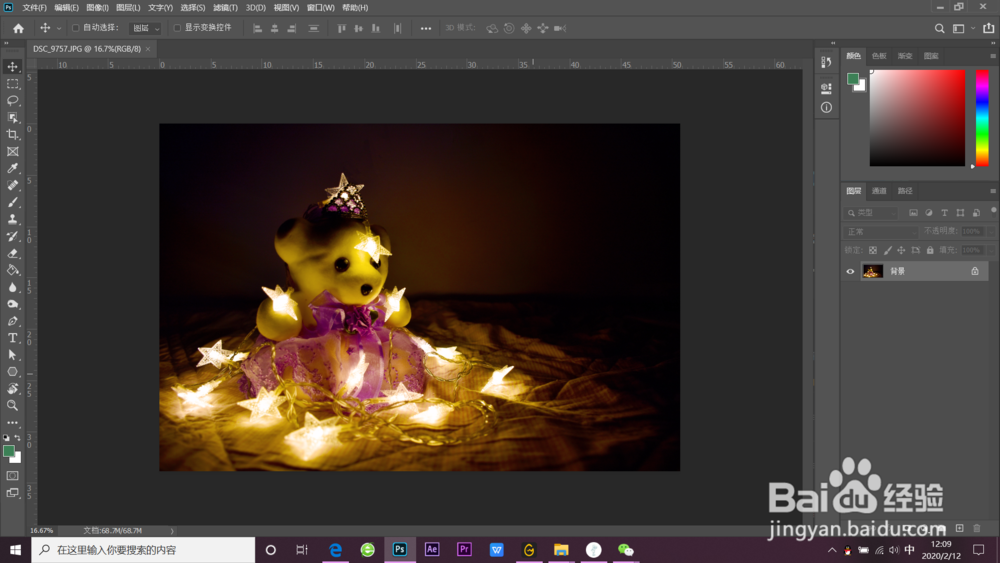Click the Share icon at top right

click(989, 28)
